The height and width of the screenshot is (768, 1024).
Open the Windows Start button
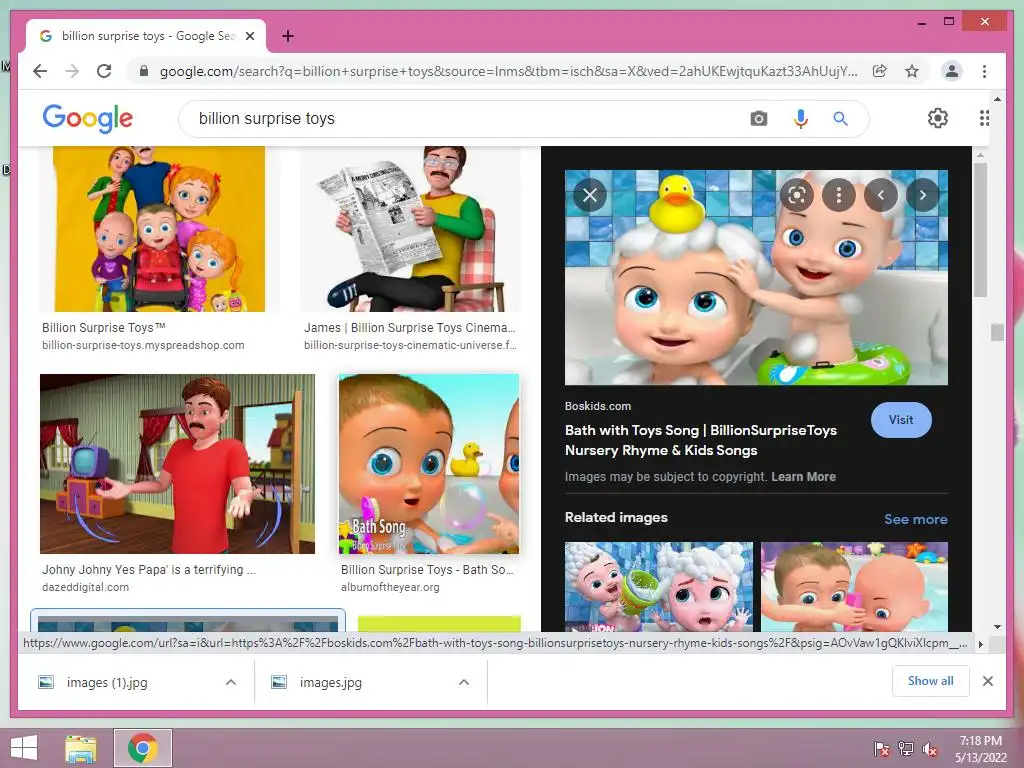coord(24,748)
